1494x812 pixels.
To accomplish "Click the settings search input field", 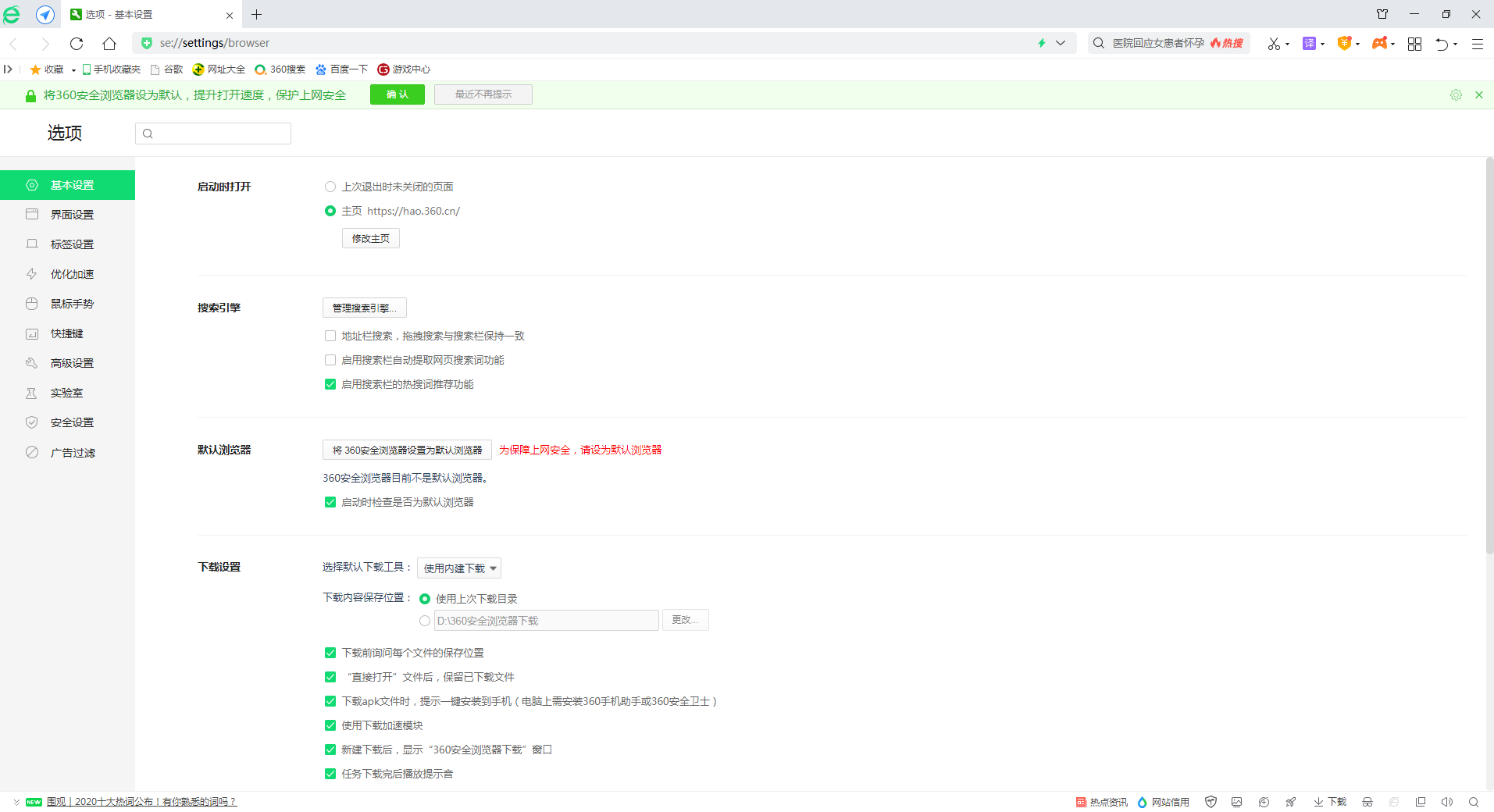I will click(x=213, y=134).
